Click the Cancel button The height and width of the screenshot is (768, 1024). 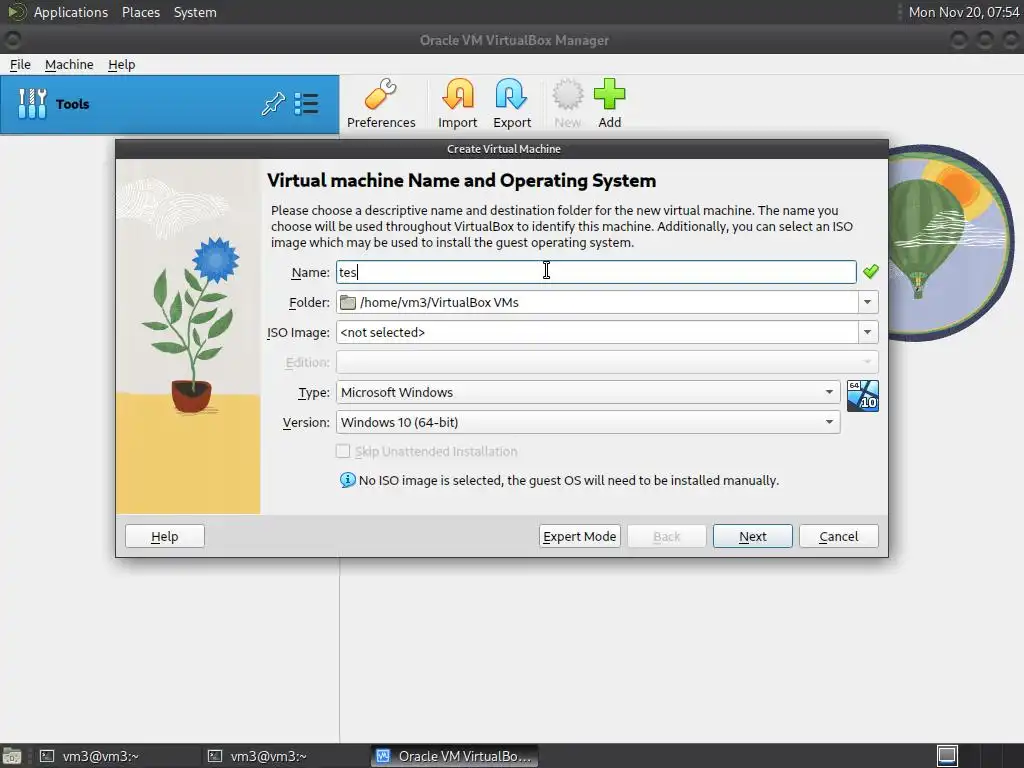point(839,536)
